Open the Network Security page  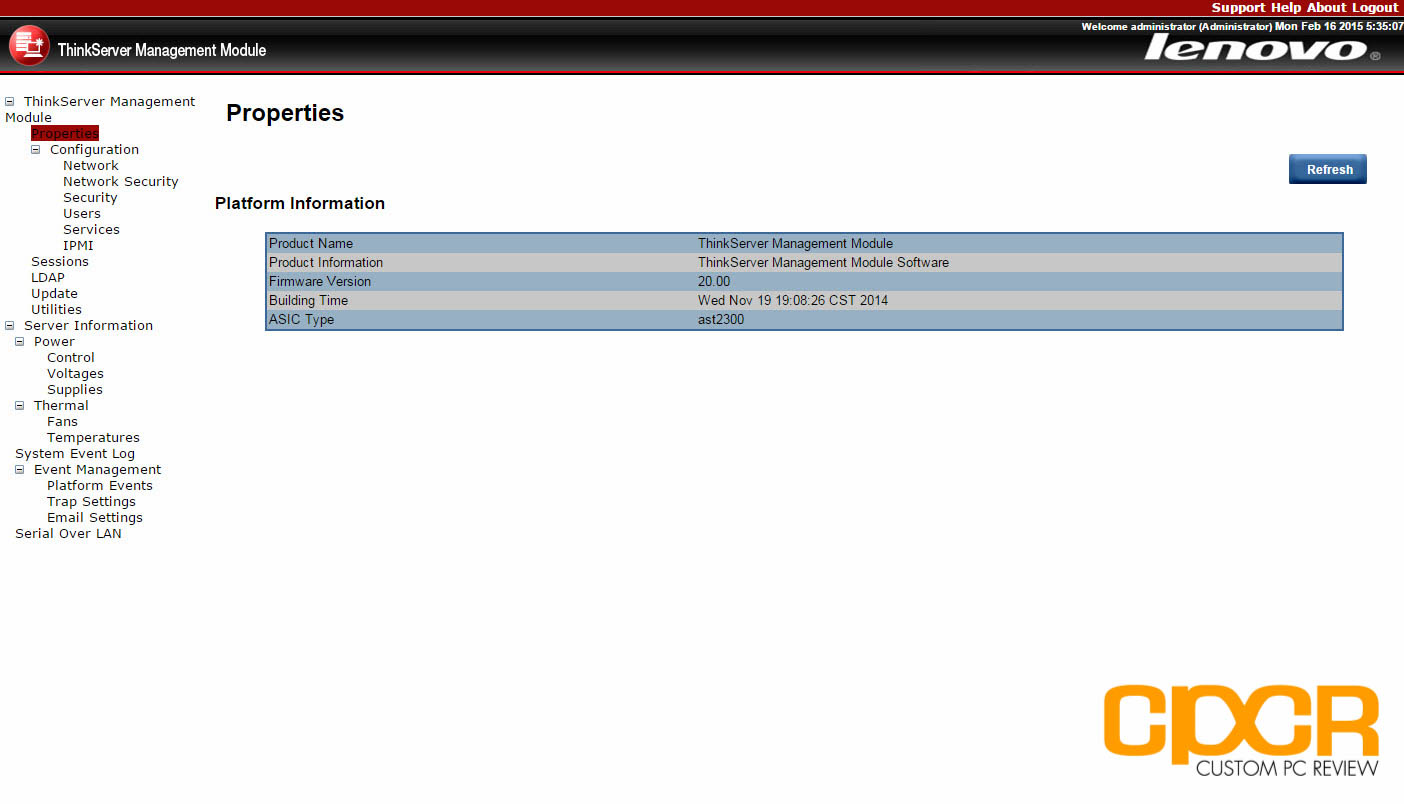pyautogui.click(x=121, y=182)
